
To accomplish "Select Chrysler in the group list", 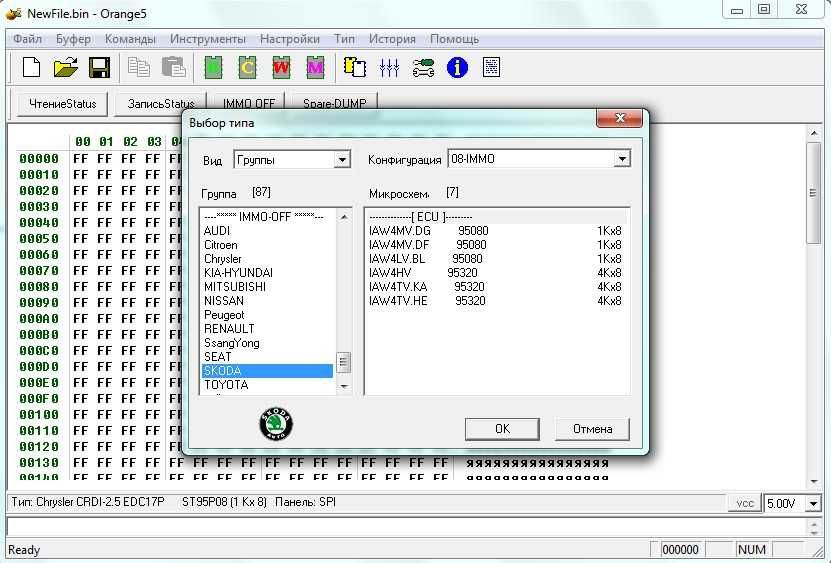I will (268, 259).
